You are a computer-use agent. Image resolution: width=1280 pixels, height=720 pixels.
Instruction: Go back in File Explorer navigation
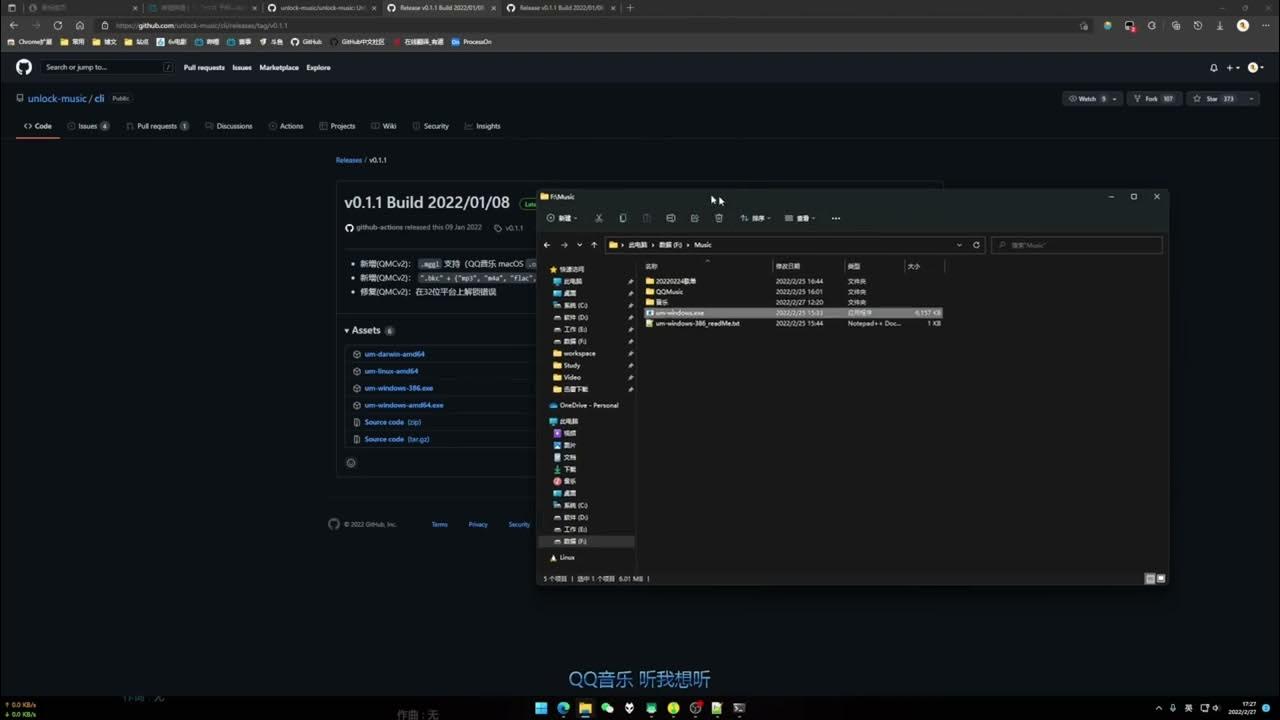(547, 245)
